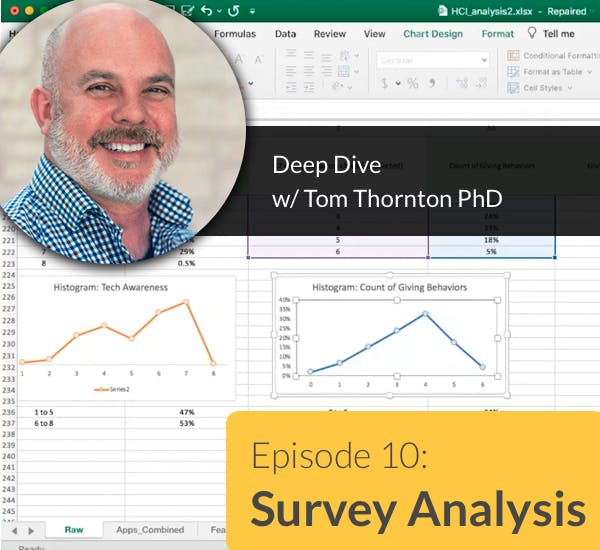Viewport: 600px width, 550px height.
Task: Click the next sheet navigation arrow
Action: point(31,531)
